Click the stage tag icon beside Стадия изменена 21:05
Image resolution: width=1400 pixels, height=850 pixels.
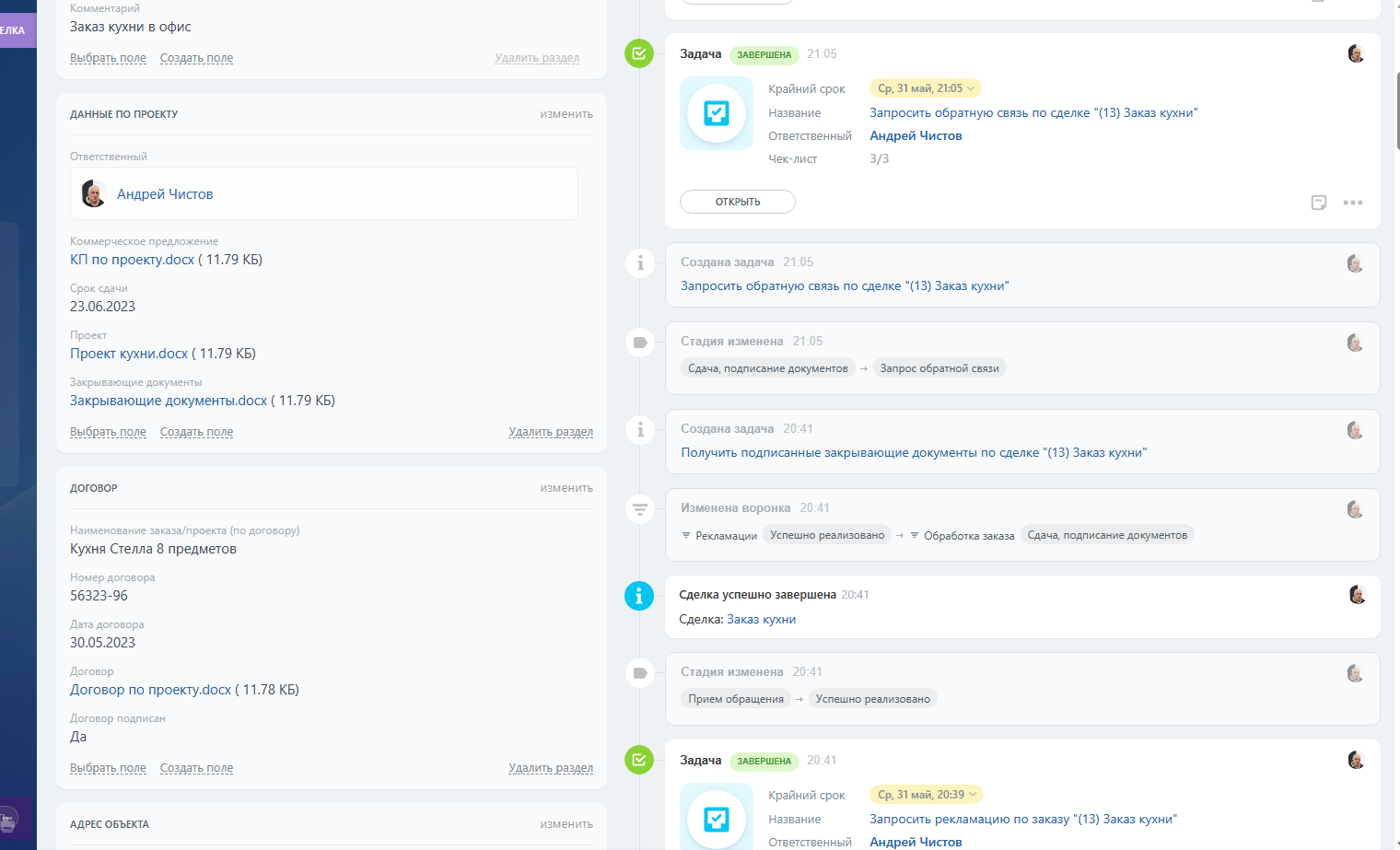coord(639,343)
